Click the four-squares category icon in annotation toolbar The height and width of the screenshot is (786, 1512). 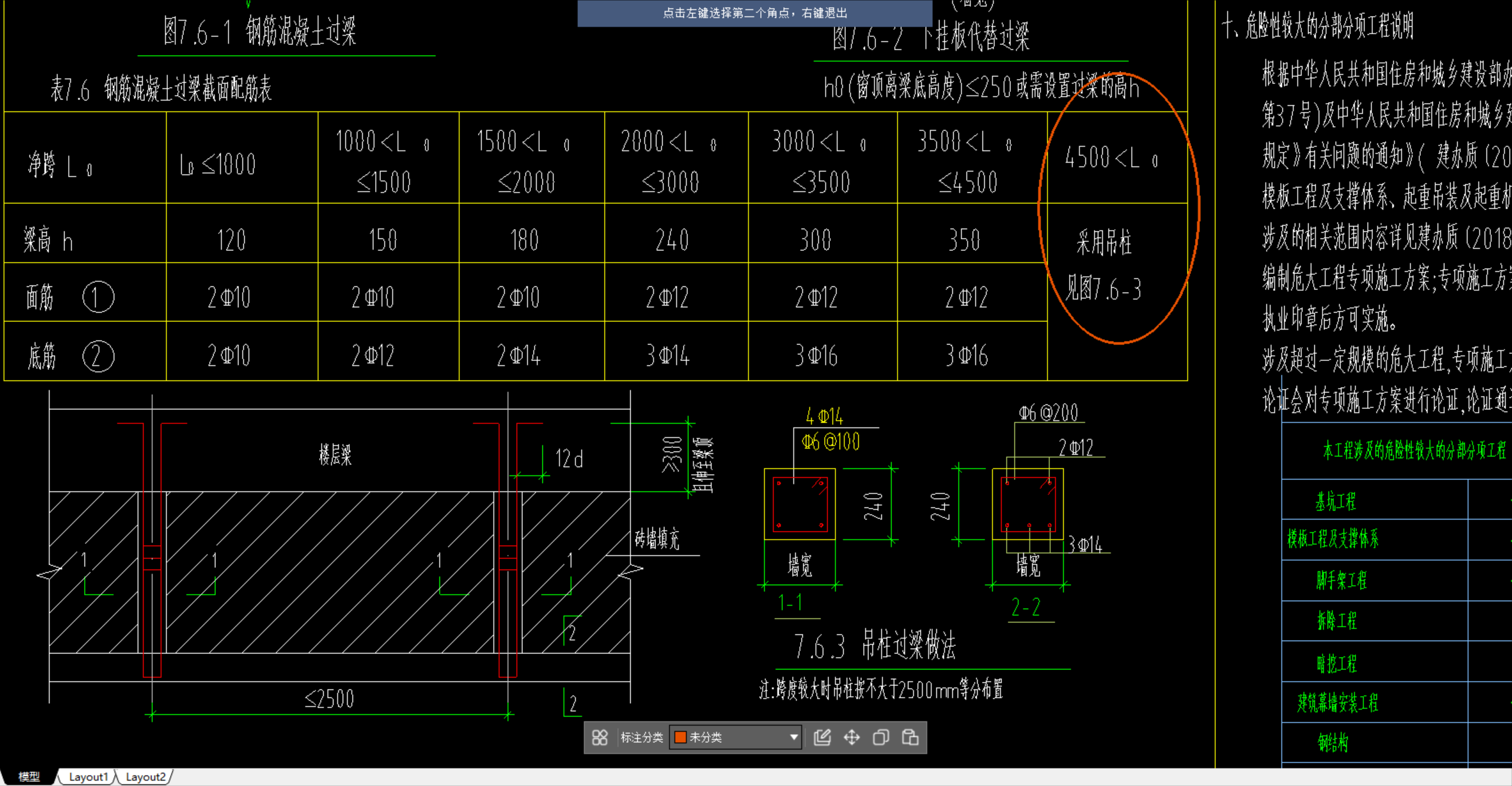click(599, 737)
